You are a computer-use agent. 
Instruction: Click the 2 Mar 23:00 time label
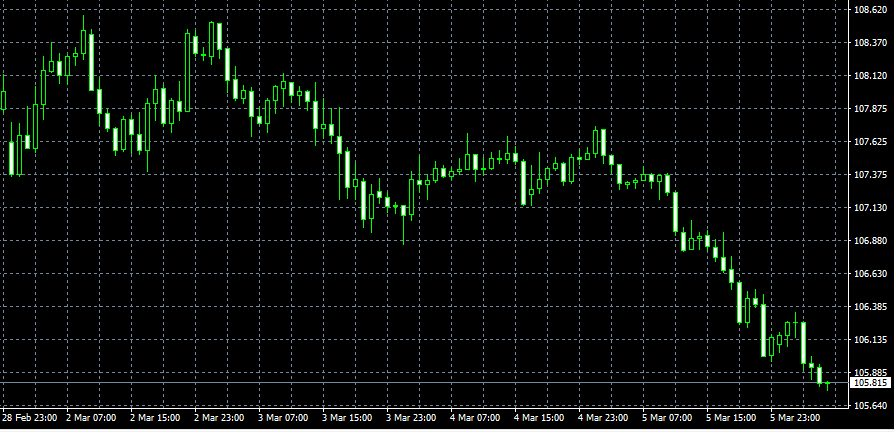[x=219, y=418]
